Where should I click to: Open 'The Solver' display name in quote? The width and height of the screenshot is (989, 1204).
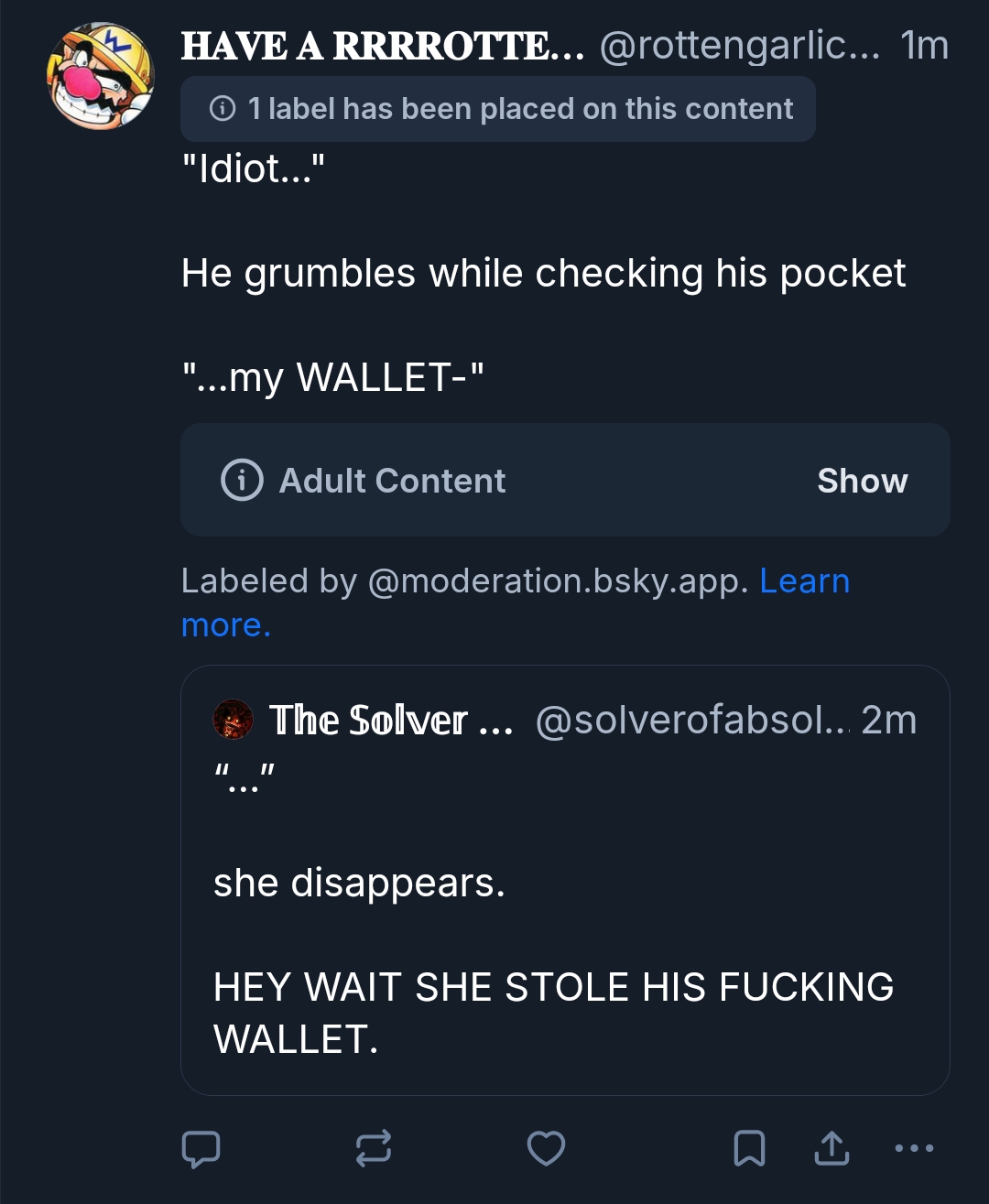[390, 721]
